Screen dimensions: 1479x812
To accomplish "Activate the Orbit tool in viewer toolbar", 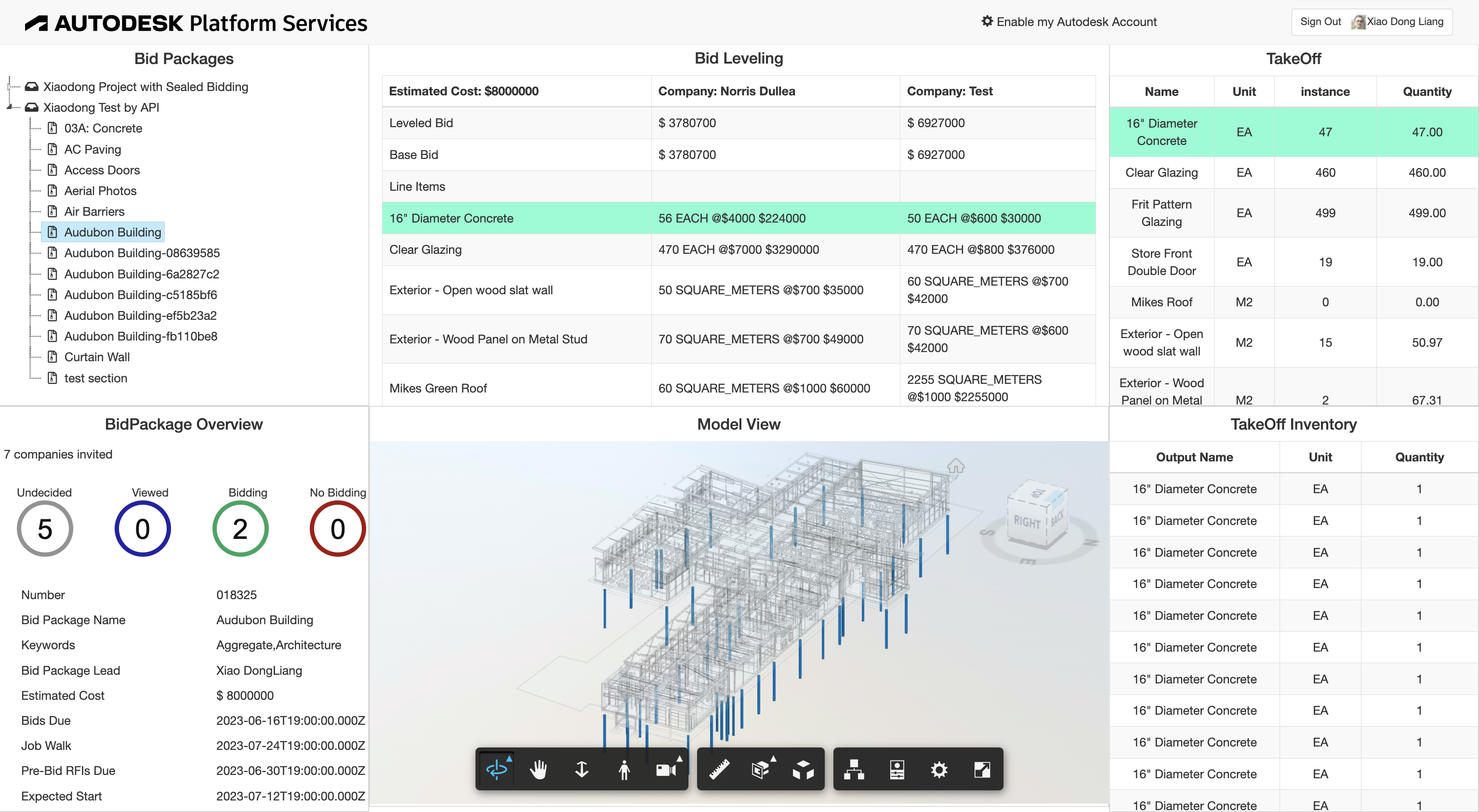I will 497,769.
